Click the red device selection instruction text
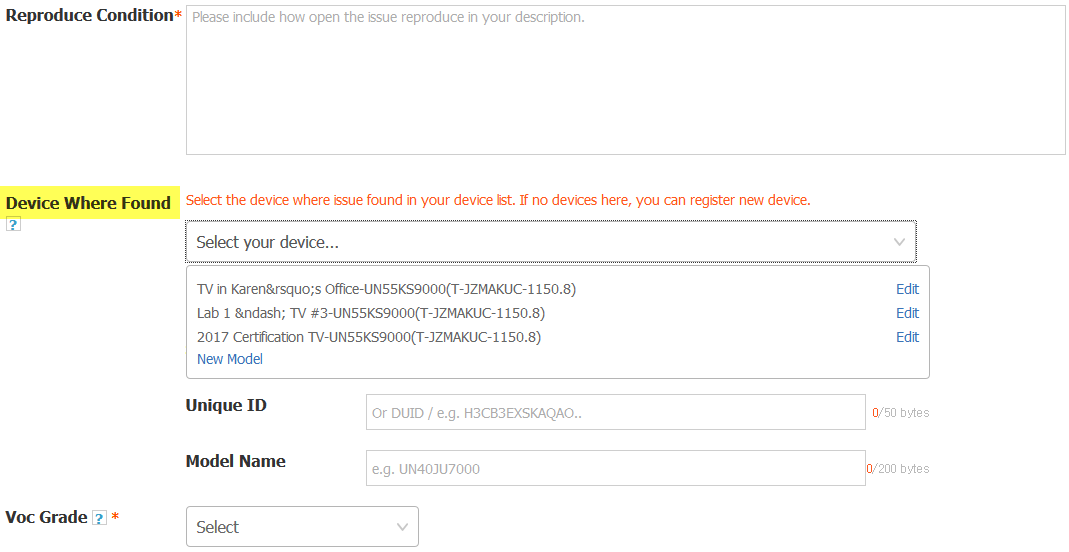 point(498,200)
